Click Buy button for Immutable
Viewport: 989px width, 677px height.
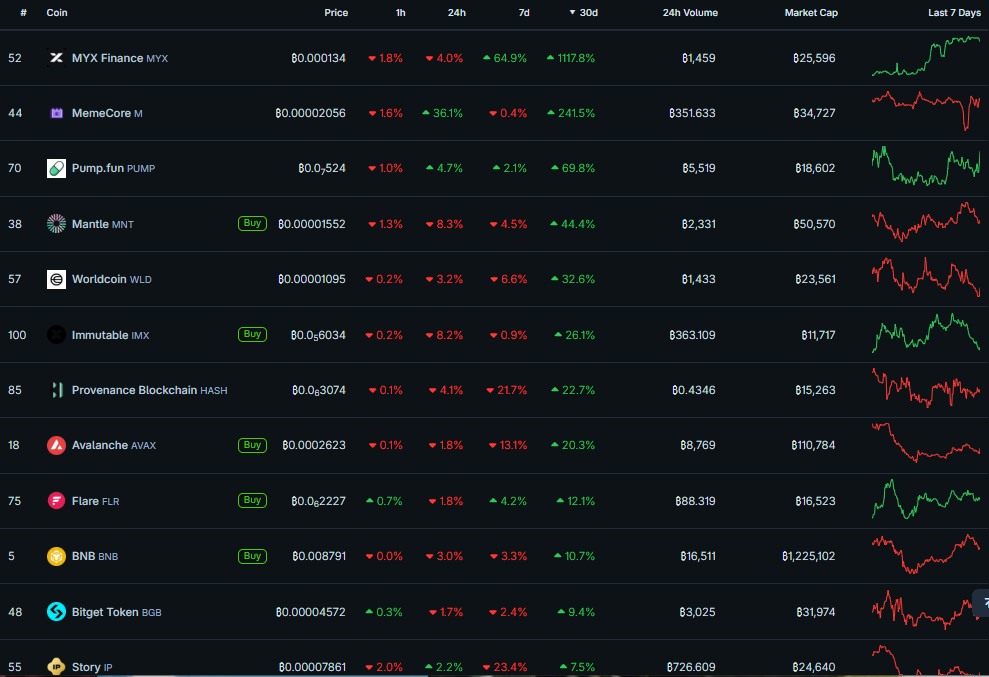click(252, 334)
